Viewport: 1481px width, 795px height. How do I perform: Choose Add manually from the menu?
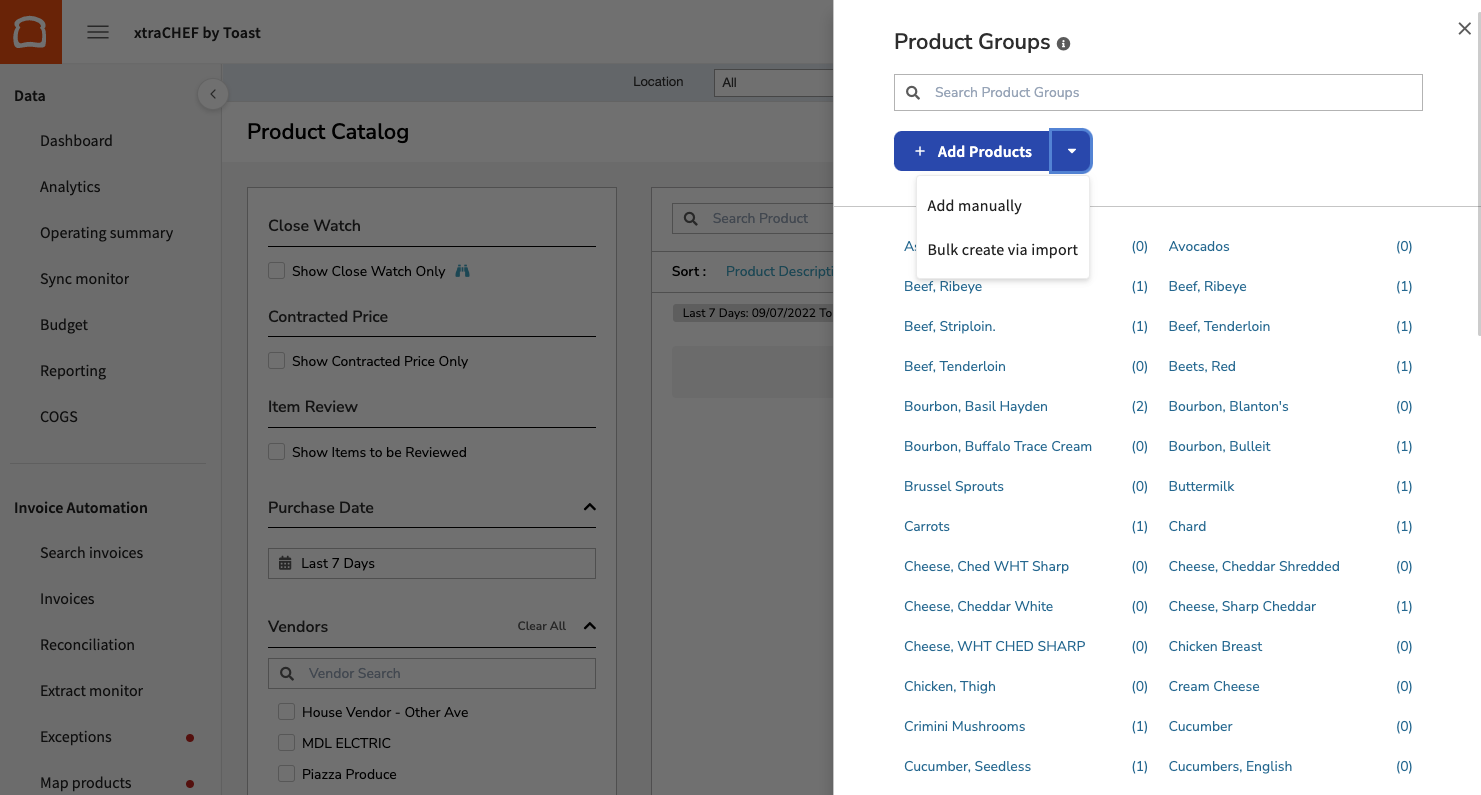(974, 206)
